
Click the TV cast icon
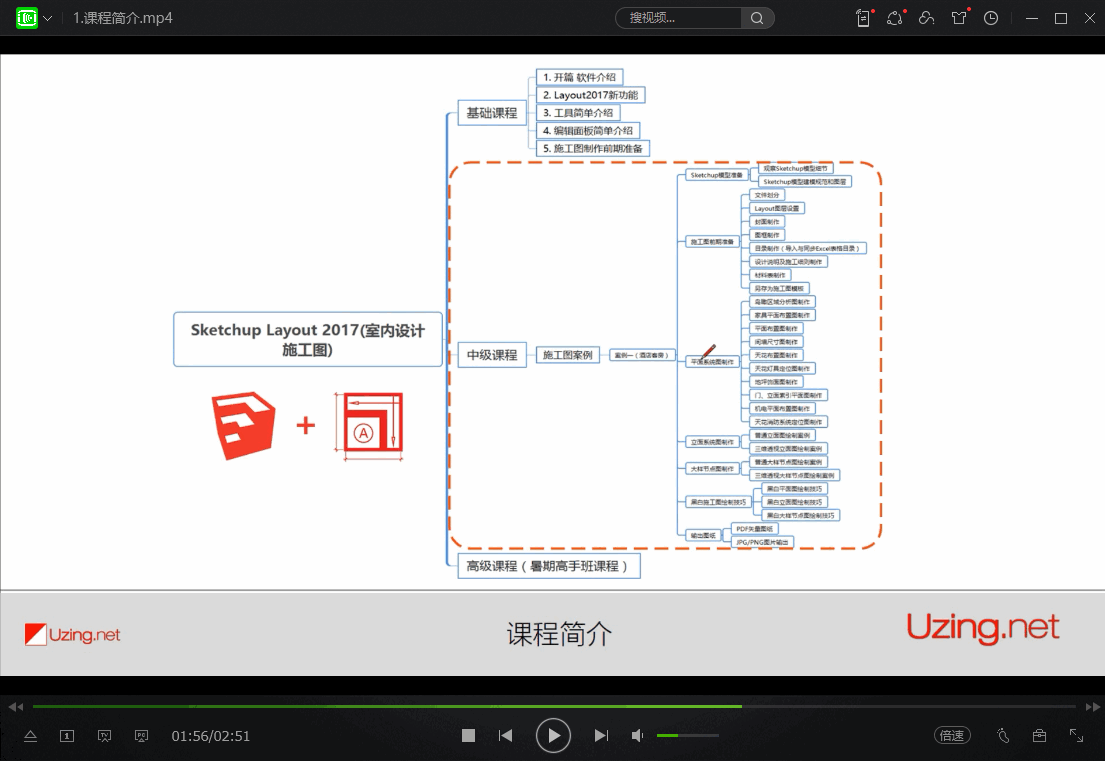tap(104, 736)
